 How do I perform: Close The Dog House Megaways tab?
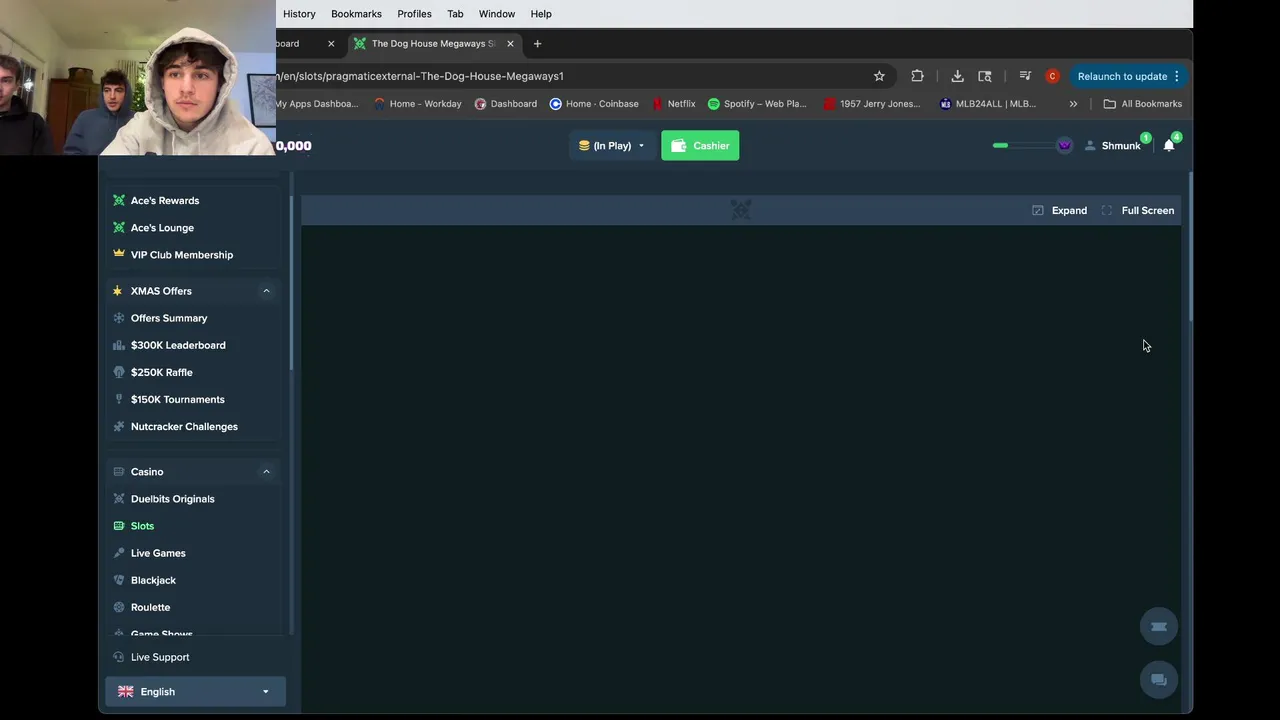click(x=510, y=44)
